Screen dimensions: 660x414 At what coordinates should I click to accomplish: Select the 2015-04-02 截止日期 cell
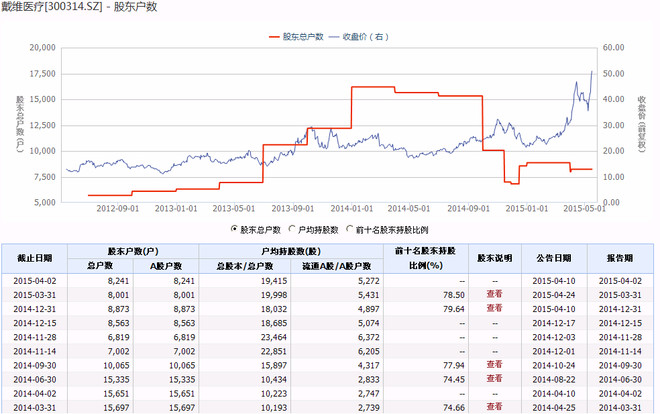pos(35,281)
